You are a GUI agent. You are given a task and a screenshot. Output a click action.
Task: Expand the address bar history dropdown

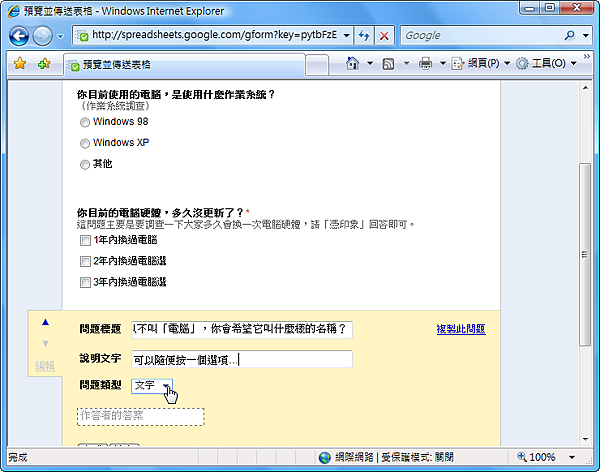(347, 36)
